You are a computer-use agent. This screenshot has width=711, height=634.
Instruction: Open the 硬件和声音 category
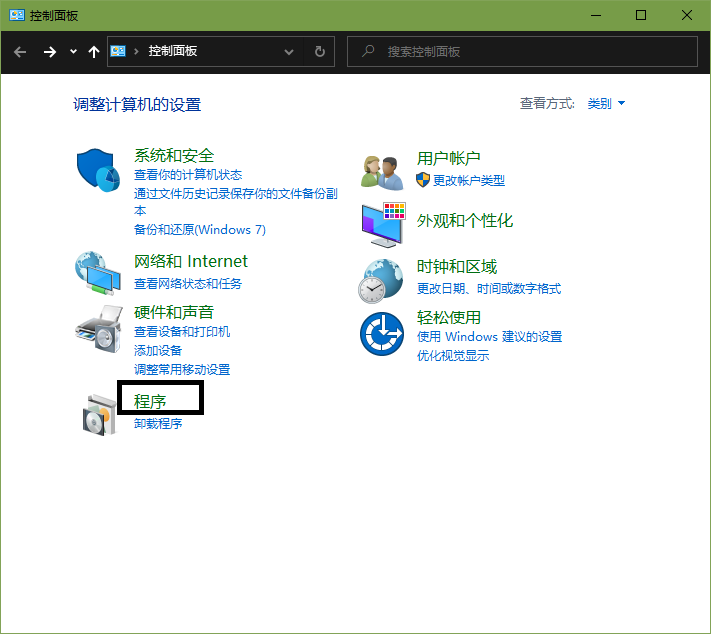pyautogui.click(x=174, y=312)
